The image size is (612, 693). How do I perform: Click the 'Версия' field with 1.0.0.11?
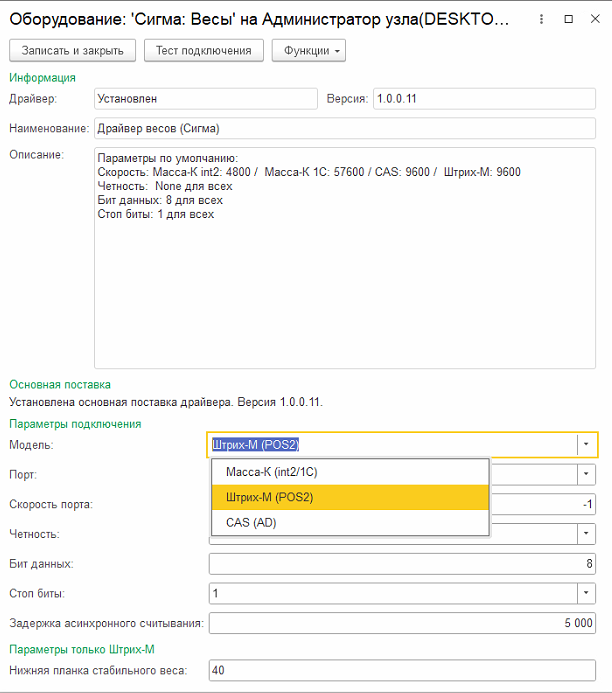[484, 99]
